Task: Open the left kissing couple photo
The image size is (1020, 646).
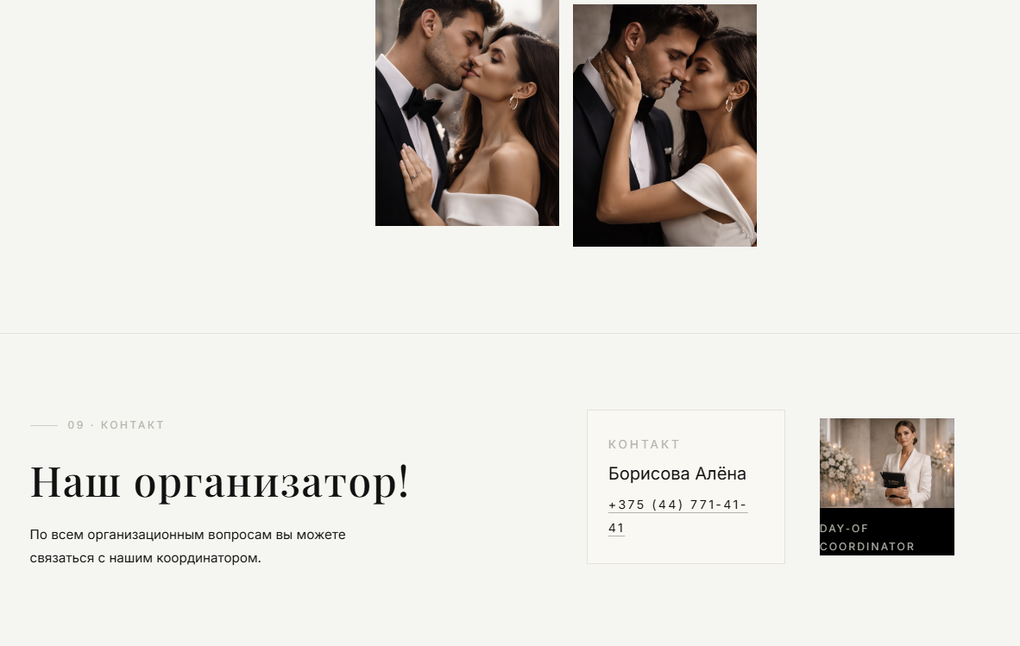Action: (467, 113)
